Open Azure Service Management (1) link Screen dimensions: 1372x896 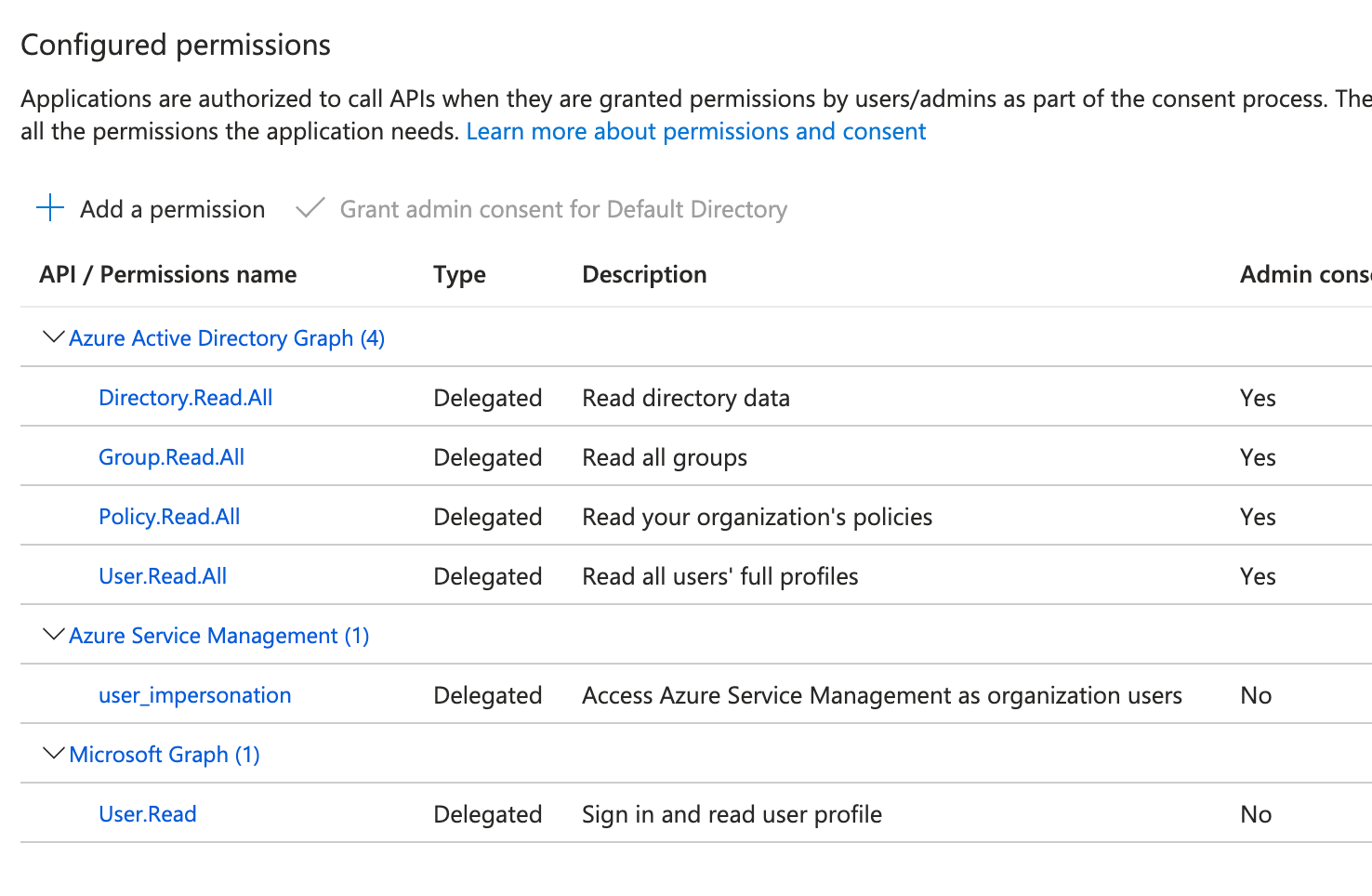click(x=219, y=635)
